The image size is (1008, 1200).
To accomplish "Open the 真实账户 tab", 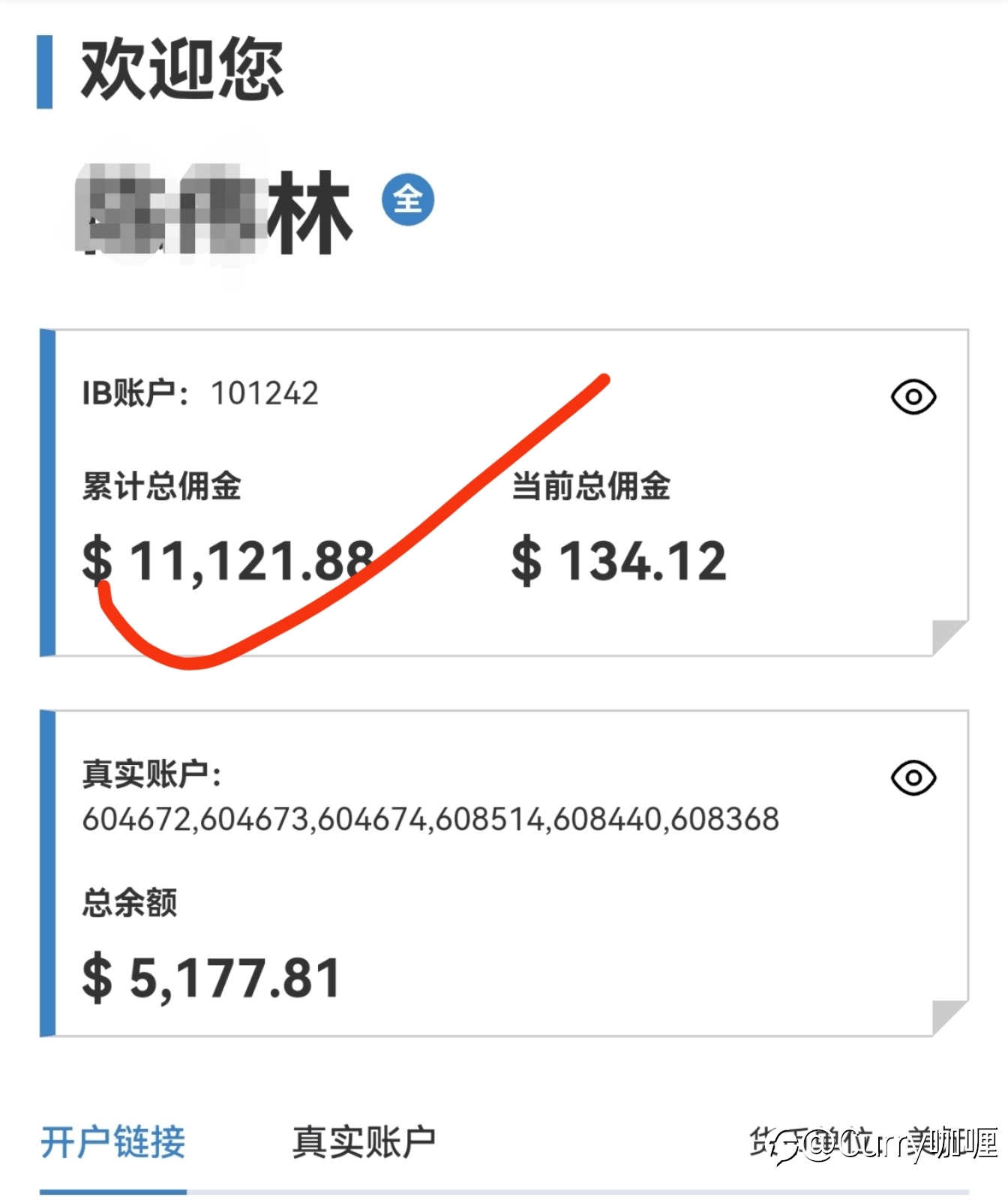I will click(364, 1142).
